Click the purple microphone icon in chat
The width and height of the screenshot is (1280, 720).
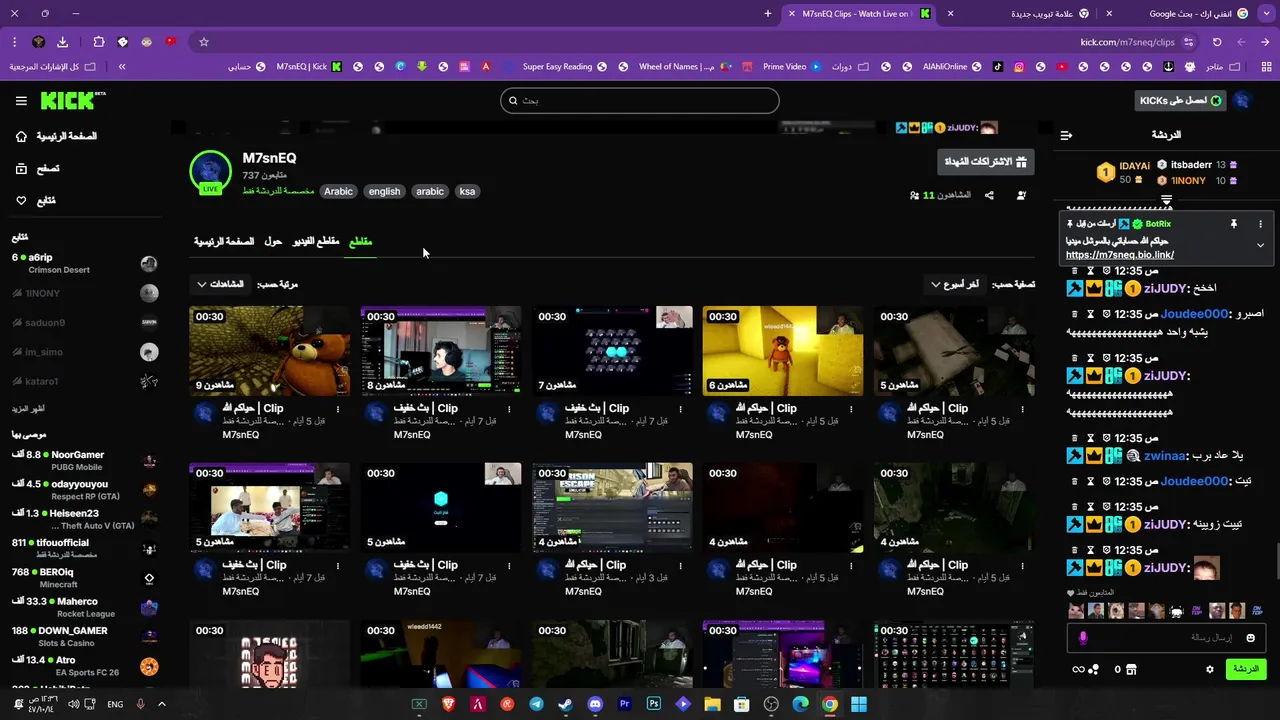click(x=1083, y=638)
